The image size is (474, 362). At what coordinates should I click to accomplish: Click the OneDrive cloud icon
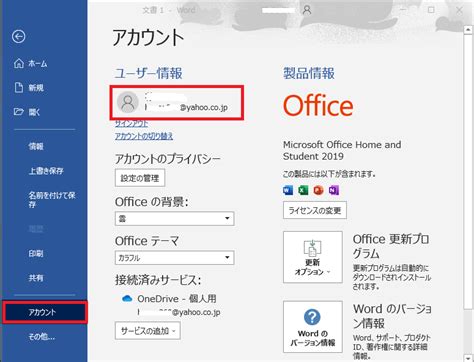click(x=127, y=299)
